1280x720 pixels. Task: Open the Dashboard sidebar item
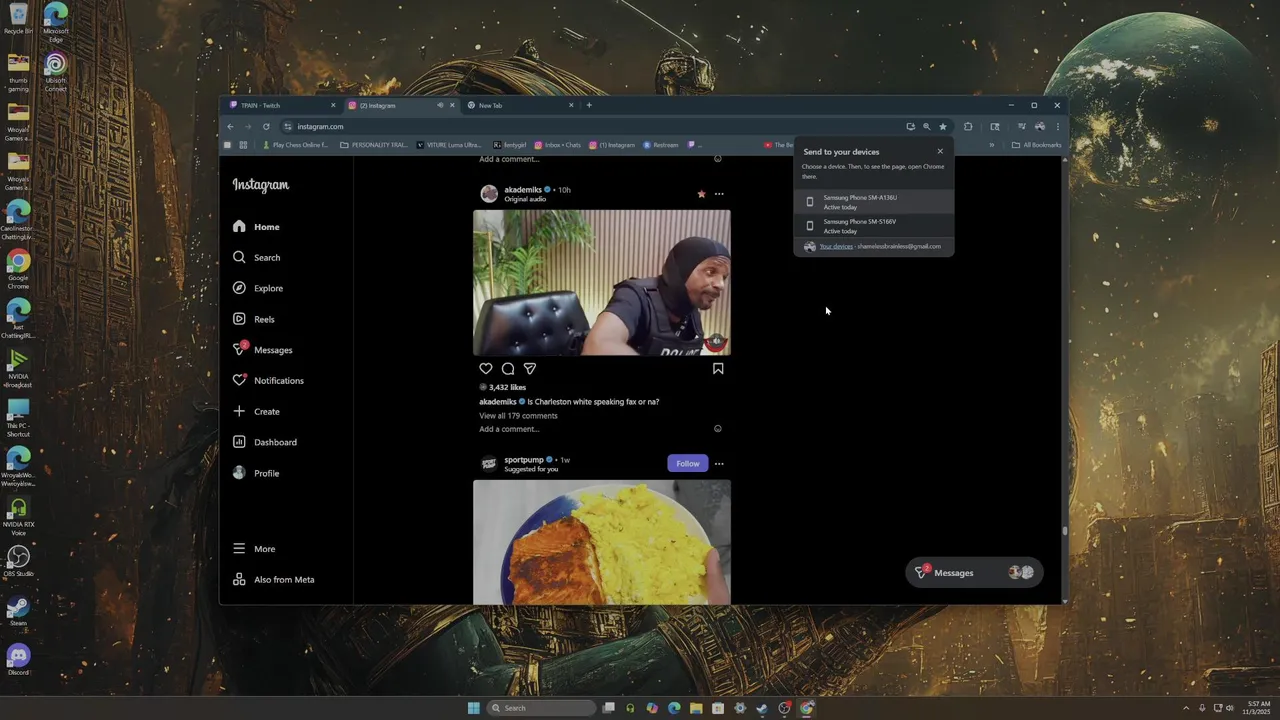click(x=264, y=442)
